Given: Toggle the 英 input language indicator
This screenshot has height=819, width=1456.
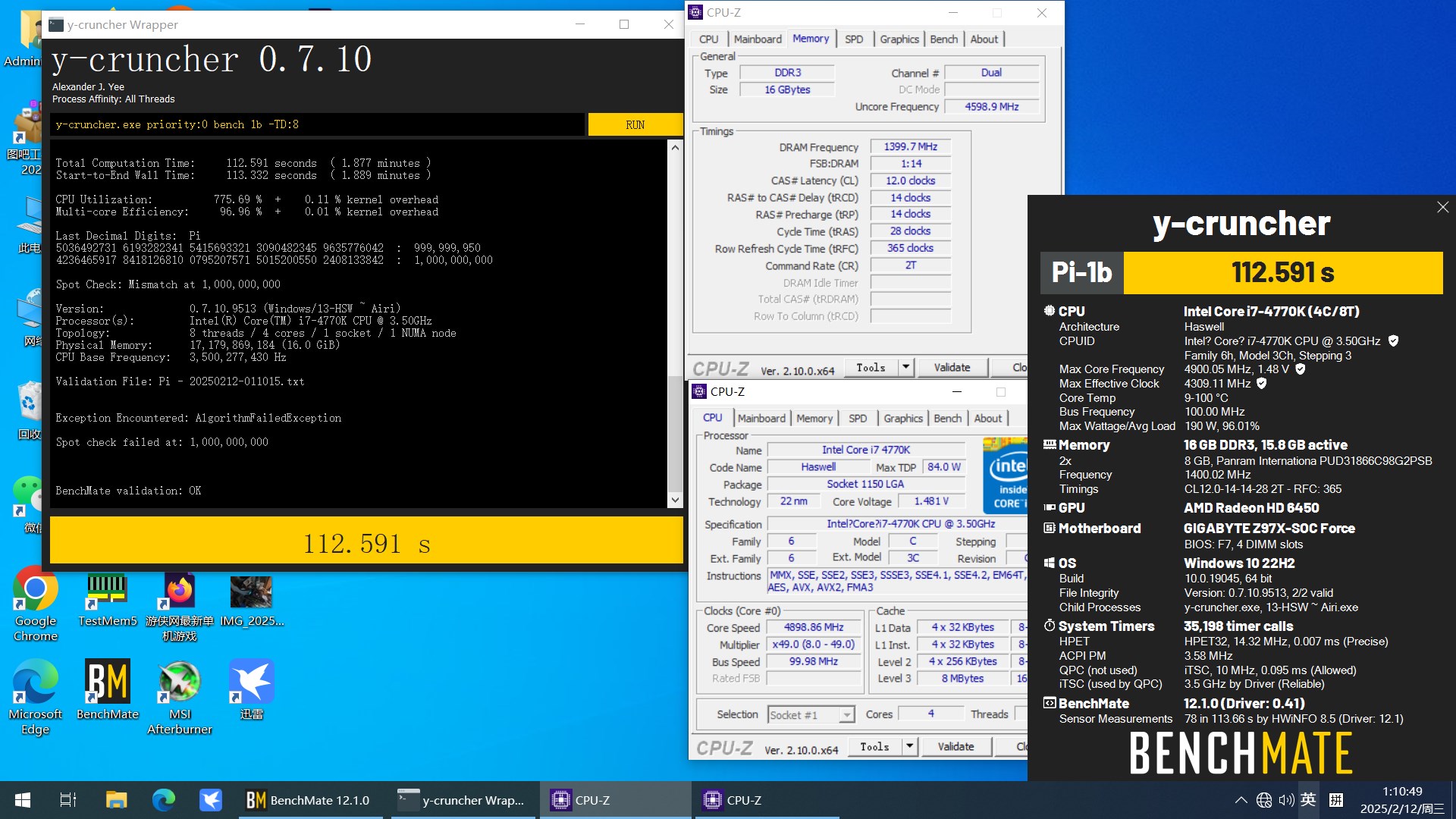Looking at the screenshot, I should point(1308,800).
